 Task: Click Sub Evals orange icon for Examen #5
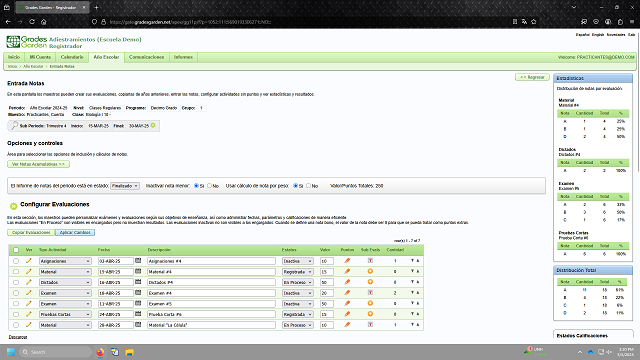click(370, 303)
